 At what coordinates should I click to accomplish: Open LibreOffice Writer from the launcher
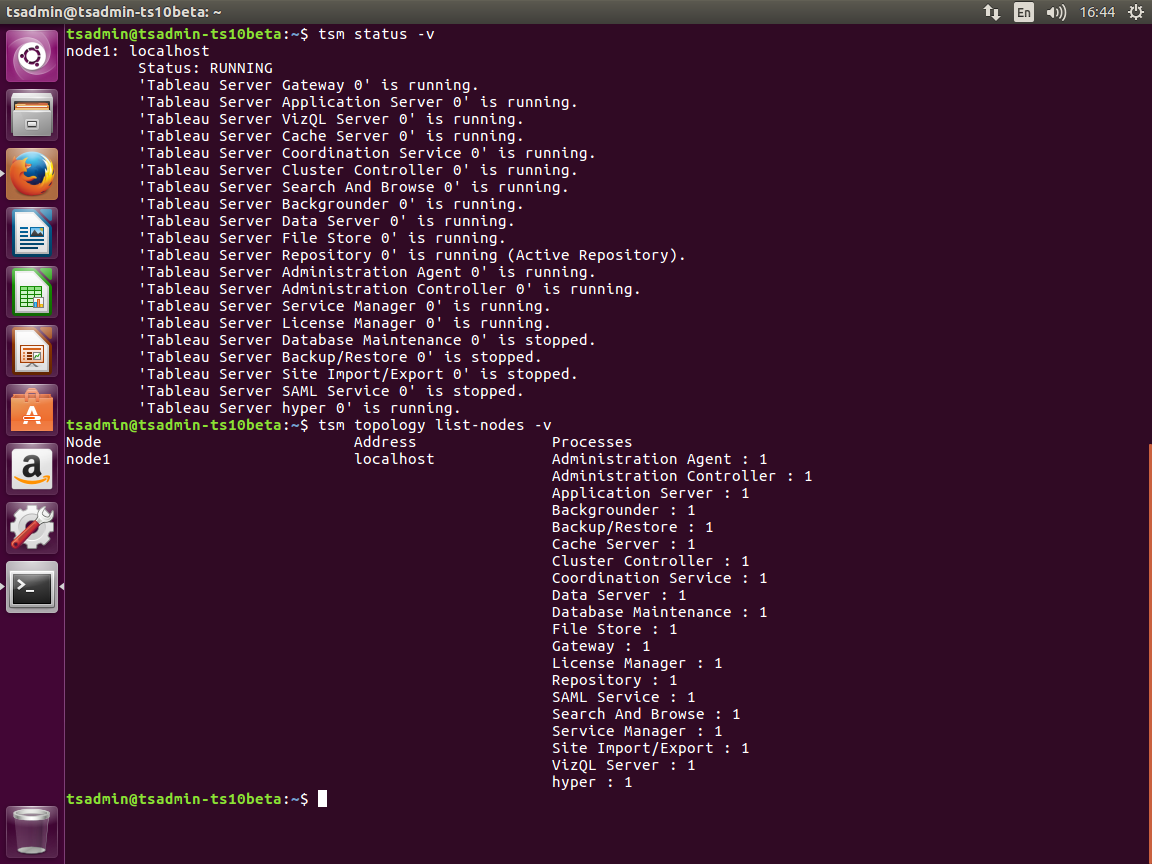(x=32, y=233)
